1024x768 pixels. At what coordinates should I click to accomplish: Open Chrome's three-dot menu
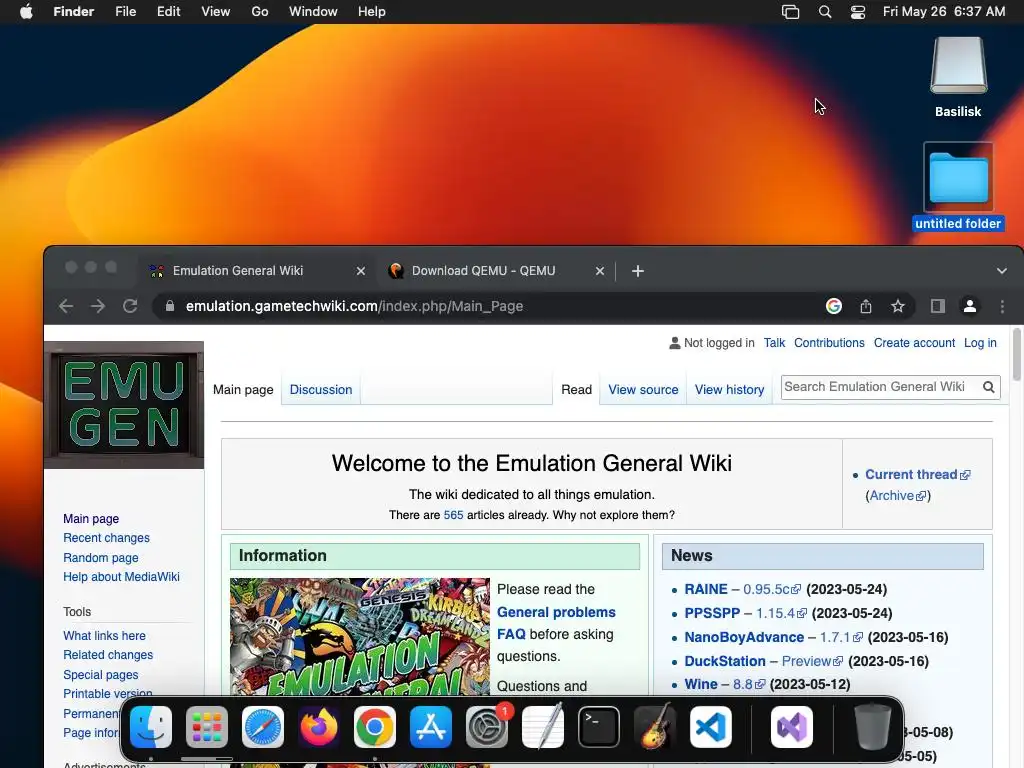click(x=1002, y=306)
